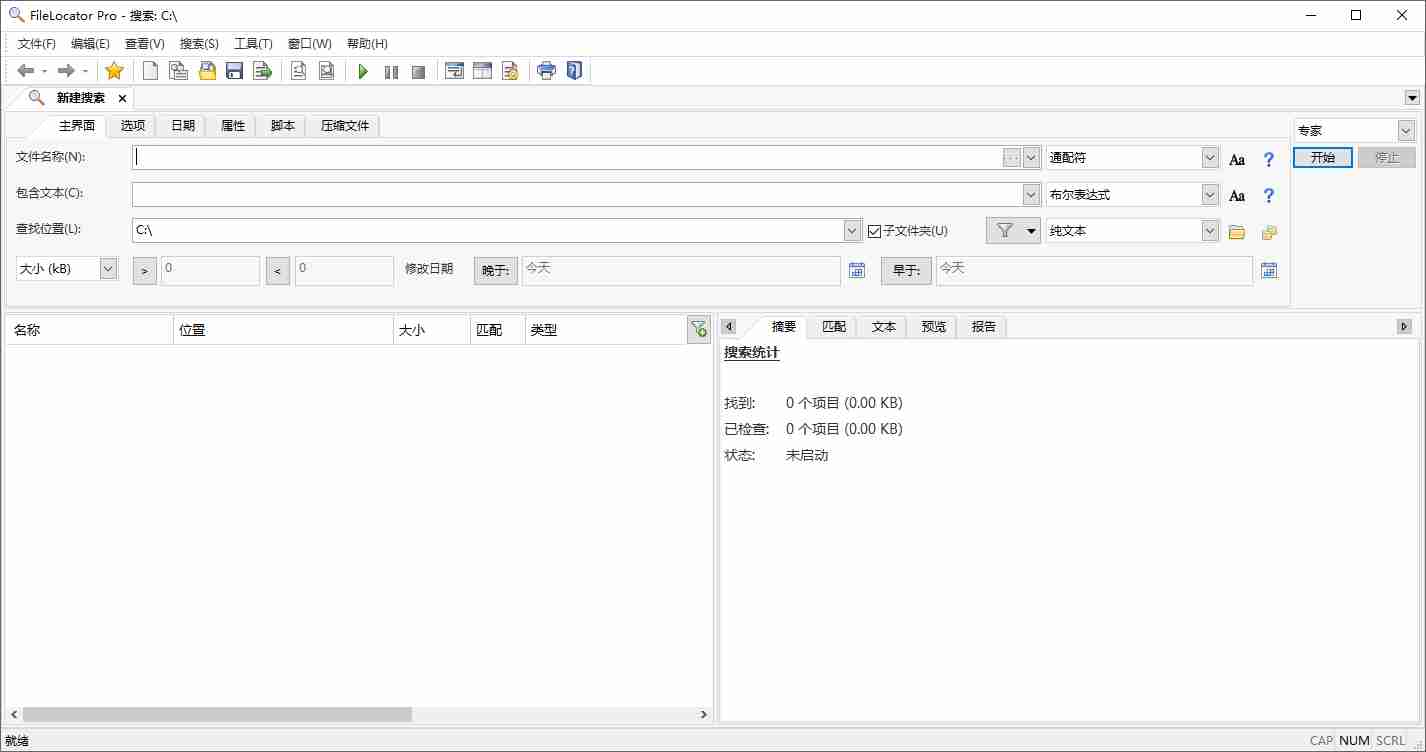Open the 工具(T) menu

pyautogui.click(x=253, y=44)
